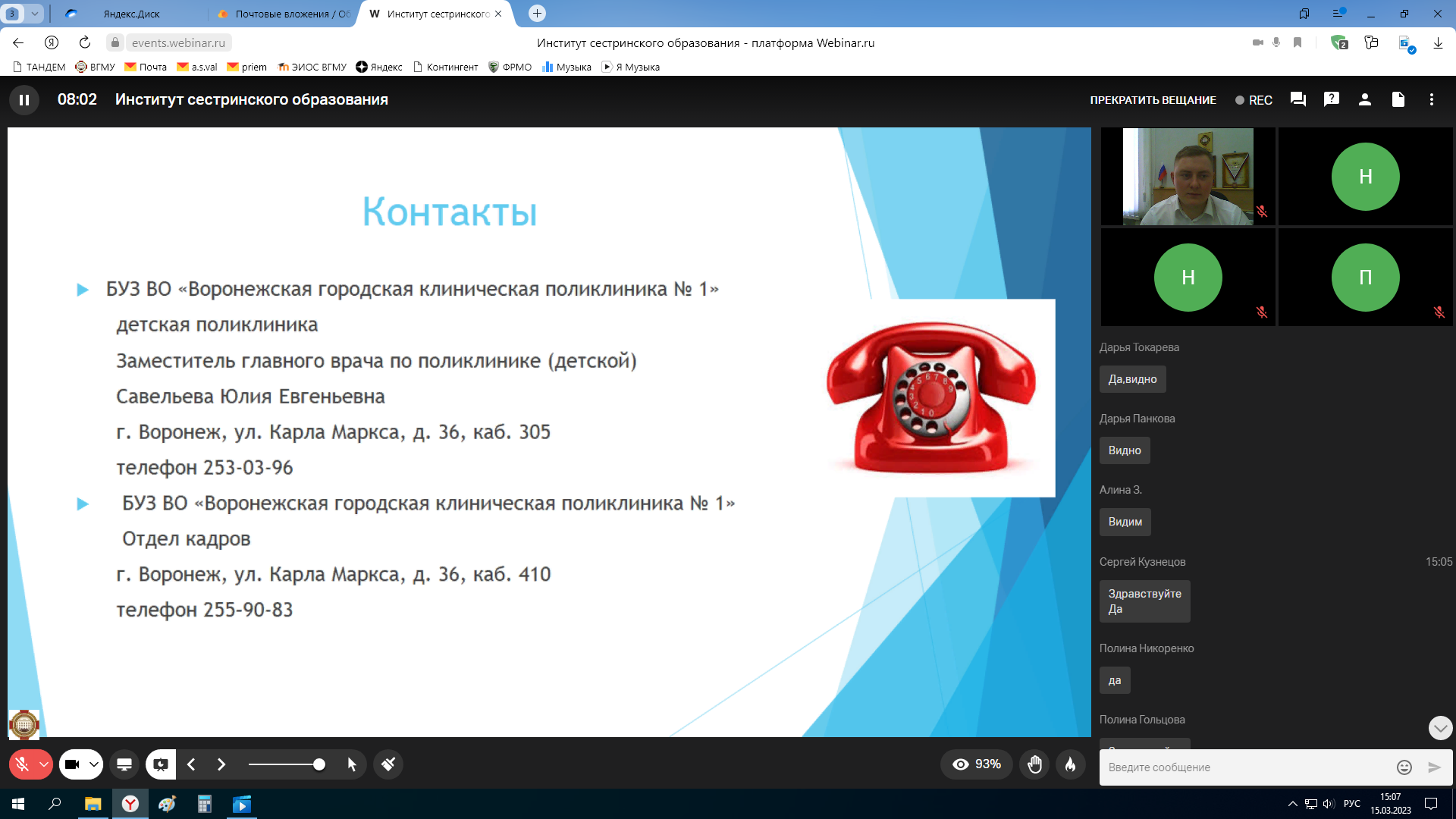Pause the webinar broadcast timer
This screenshot has height=819, width=1456.
[24, 99]
